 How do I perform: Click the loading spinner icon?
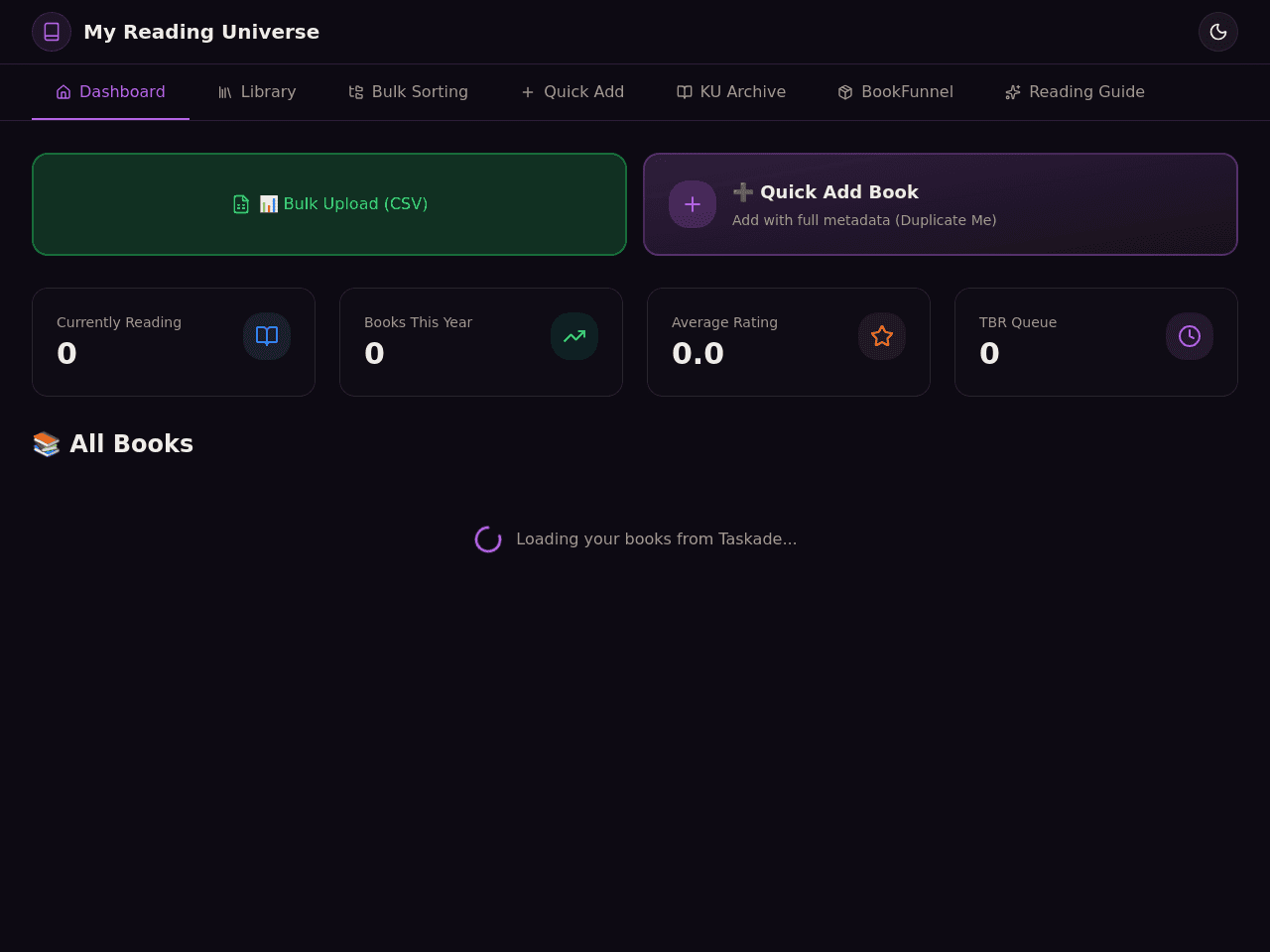488,539
